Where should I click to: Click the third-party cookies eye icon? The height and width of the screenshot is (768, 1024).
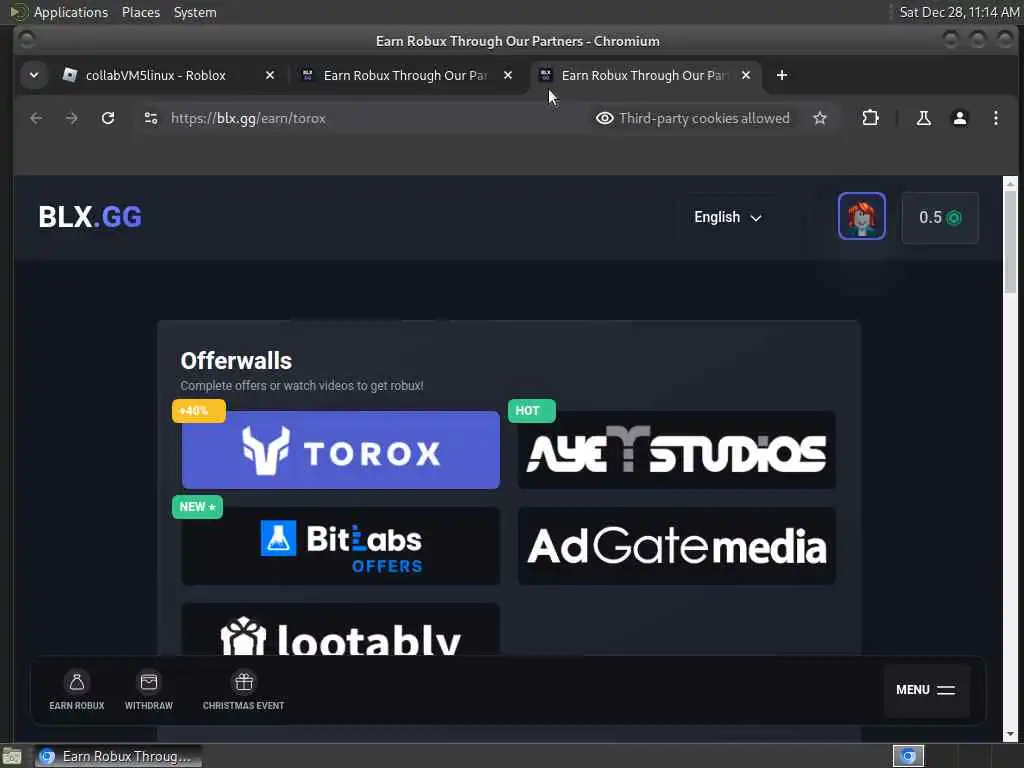coord(604,118)
